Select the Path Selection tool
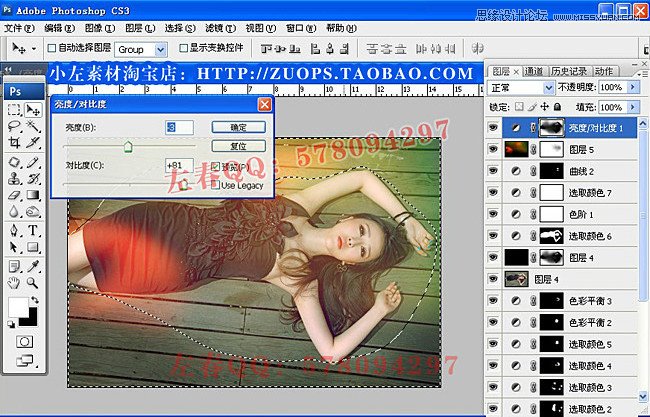 click(x=14, y=247)
